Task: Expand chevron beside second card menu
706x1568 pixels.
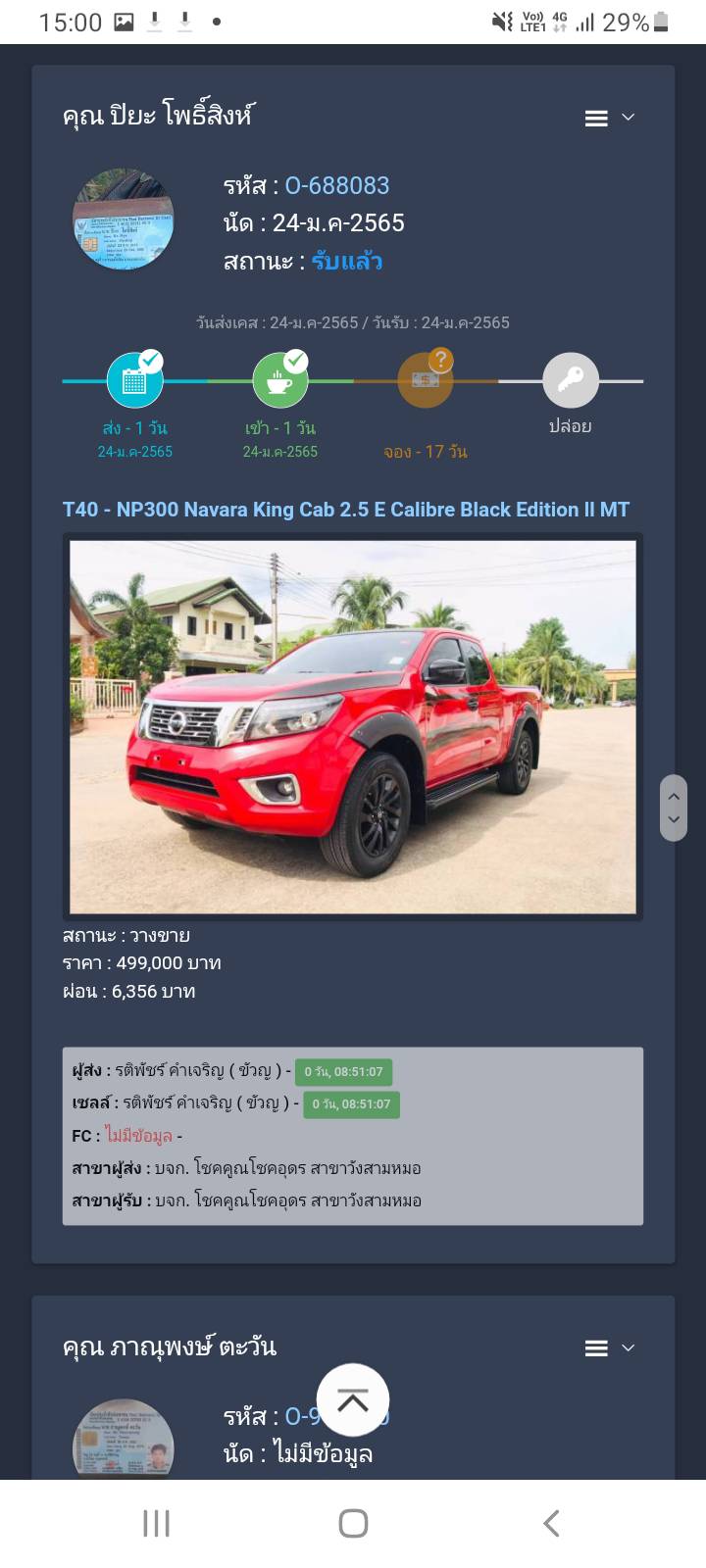Action: click(x=629, y=1347)
